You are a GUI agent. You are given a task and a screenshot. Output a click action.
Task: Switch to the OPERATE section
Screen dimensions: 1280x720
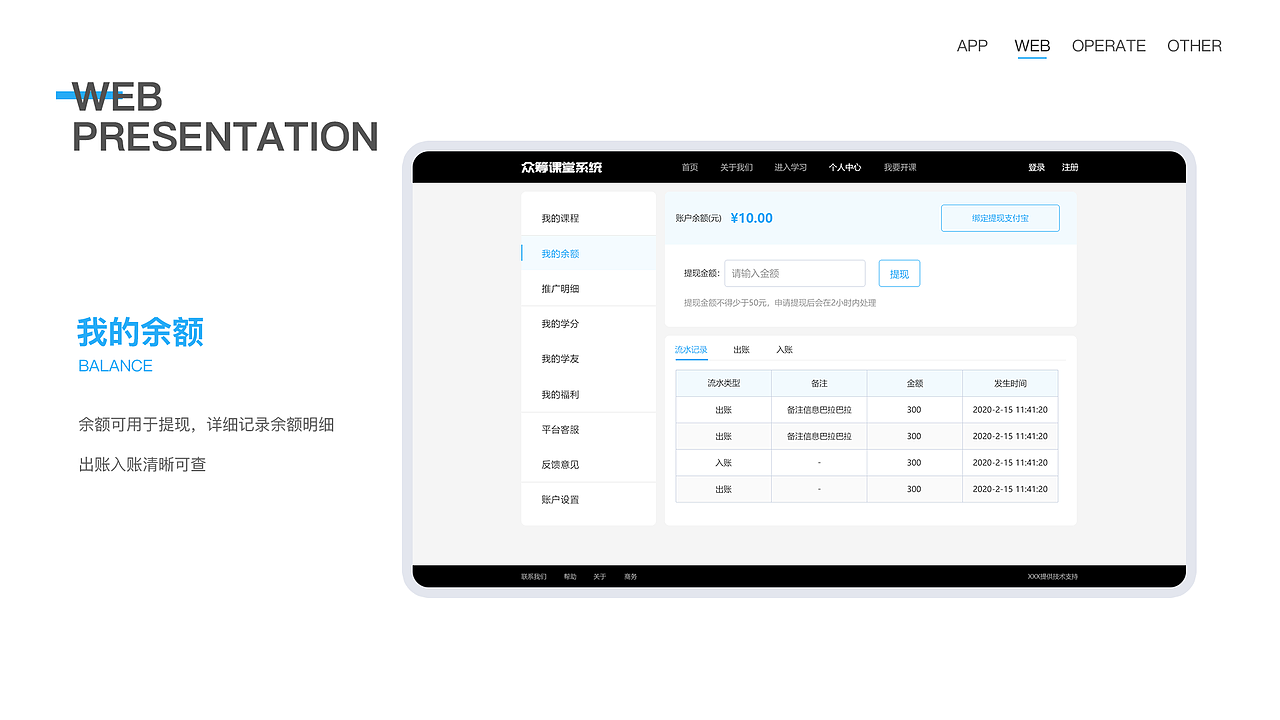[1109, 46]
